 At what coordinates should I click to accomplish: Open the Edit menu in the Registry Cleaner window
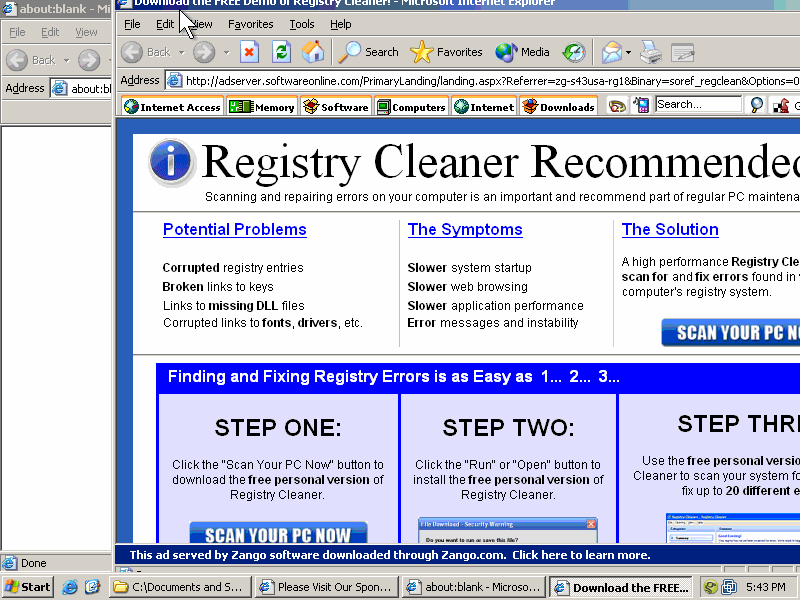(x=165, y=24)
